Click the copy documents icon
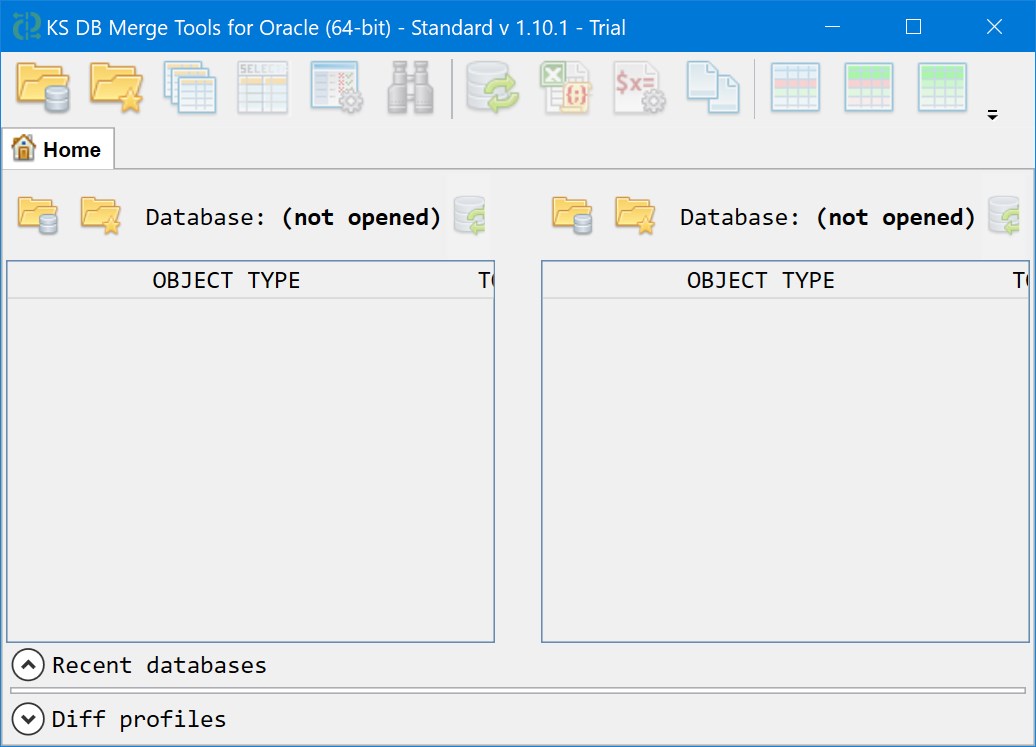This screenshot has height=747, width=1036. [x=712, y=88]
